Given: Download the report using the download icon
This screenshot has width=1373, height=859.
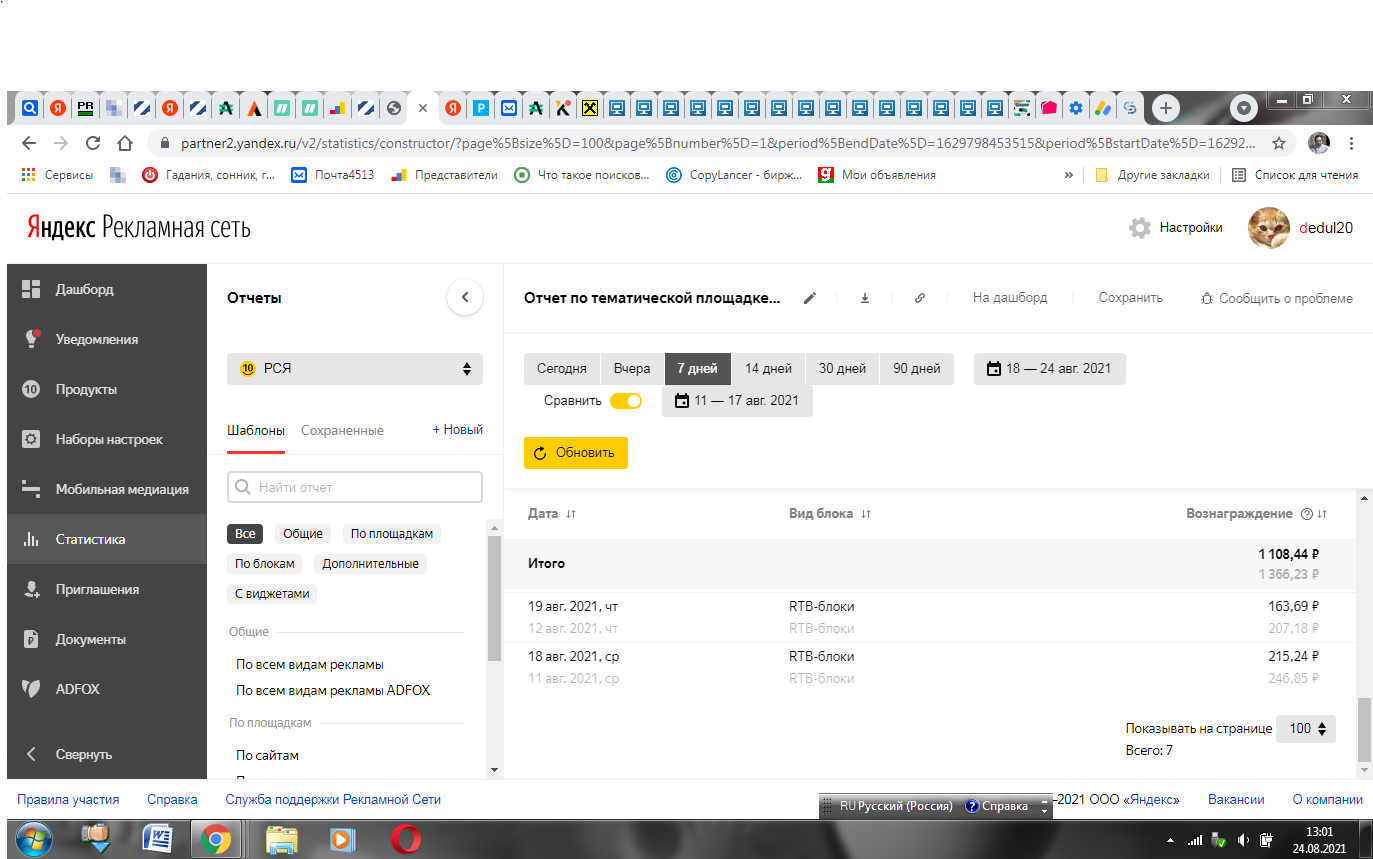Looking at the screenshot, I should point(865,298).
